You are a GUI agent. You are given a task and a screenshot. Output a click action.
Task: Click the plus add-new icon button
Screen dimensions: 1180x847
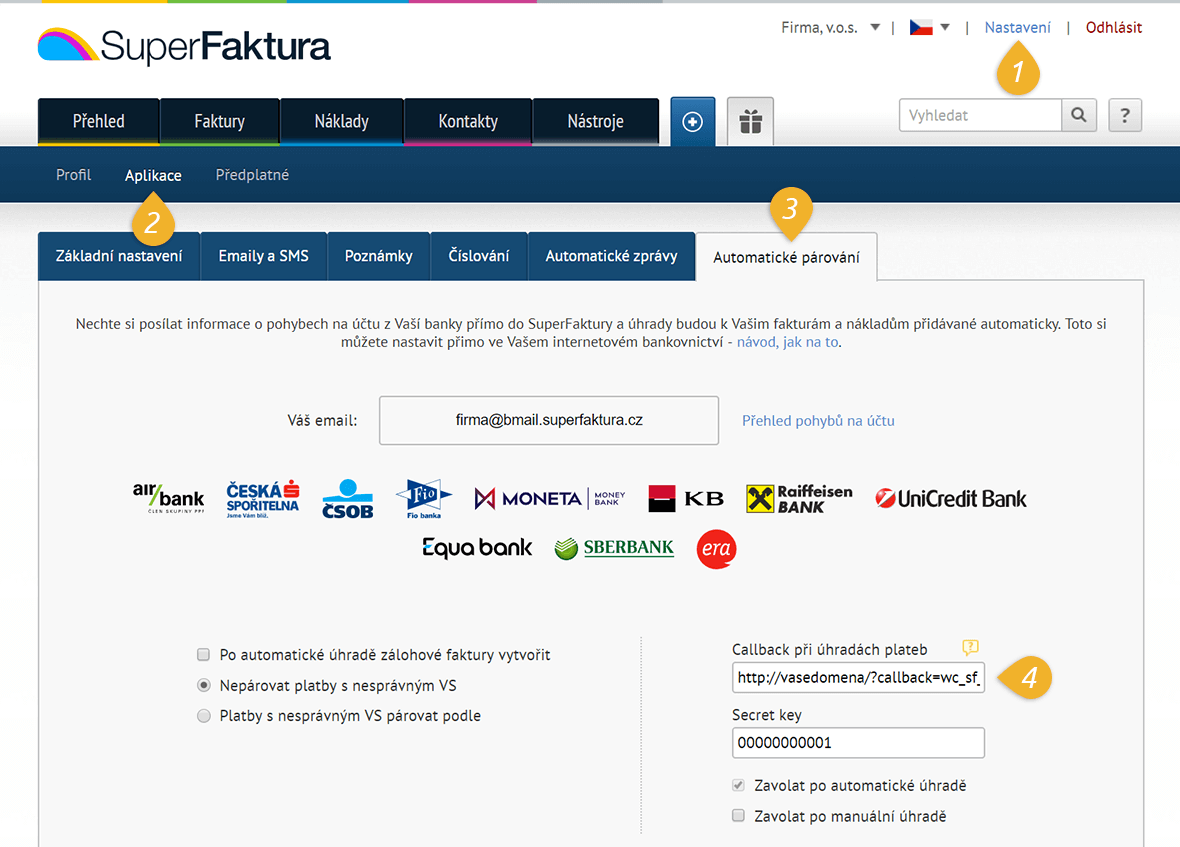point(692,121)
